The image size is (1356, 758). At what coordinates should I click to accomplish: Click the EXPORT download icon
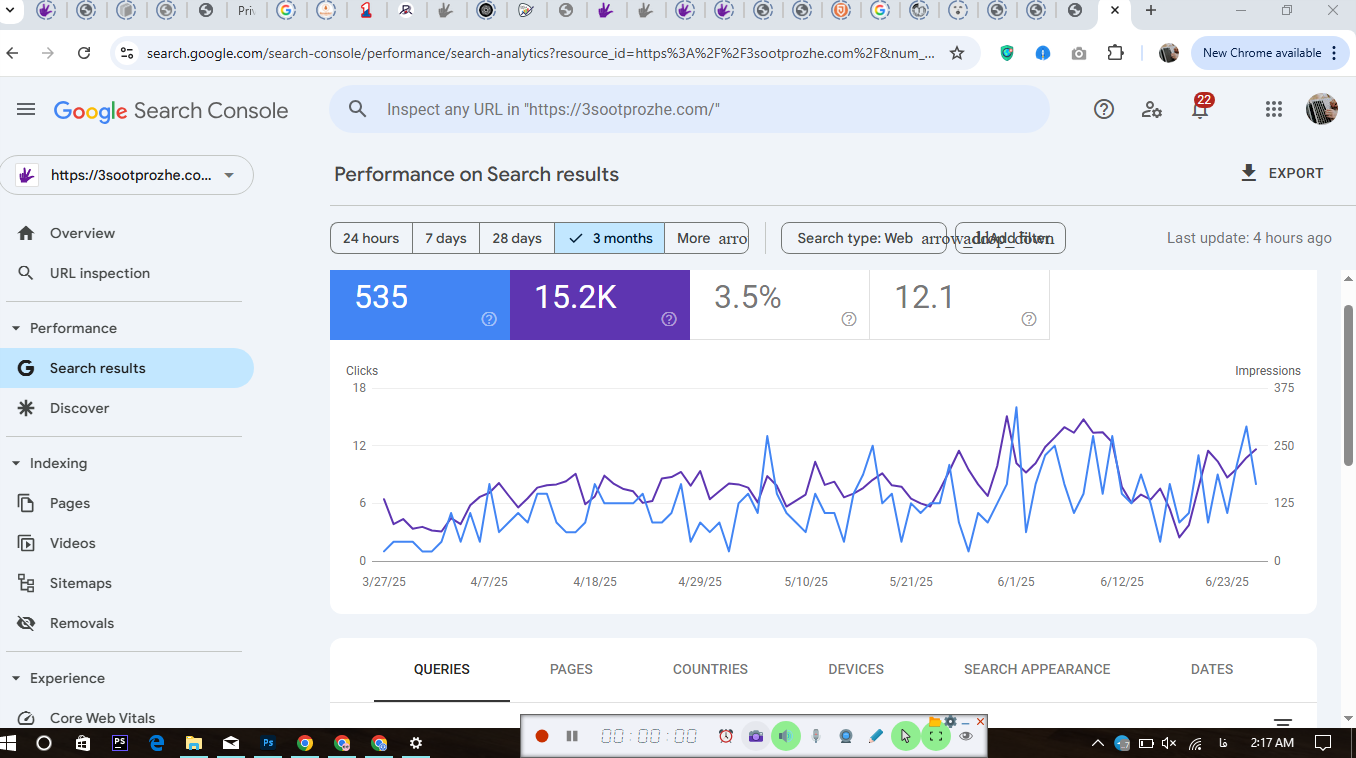point(1248,173)
